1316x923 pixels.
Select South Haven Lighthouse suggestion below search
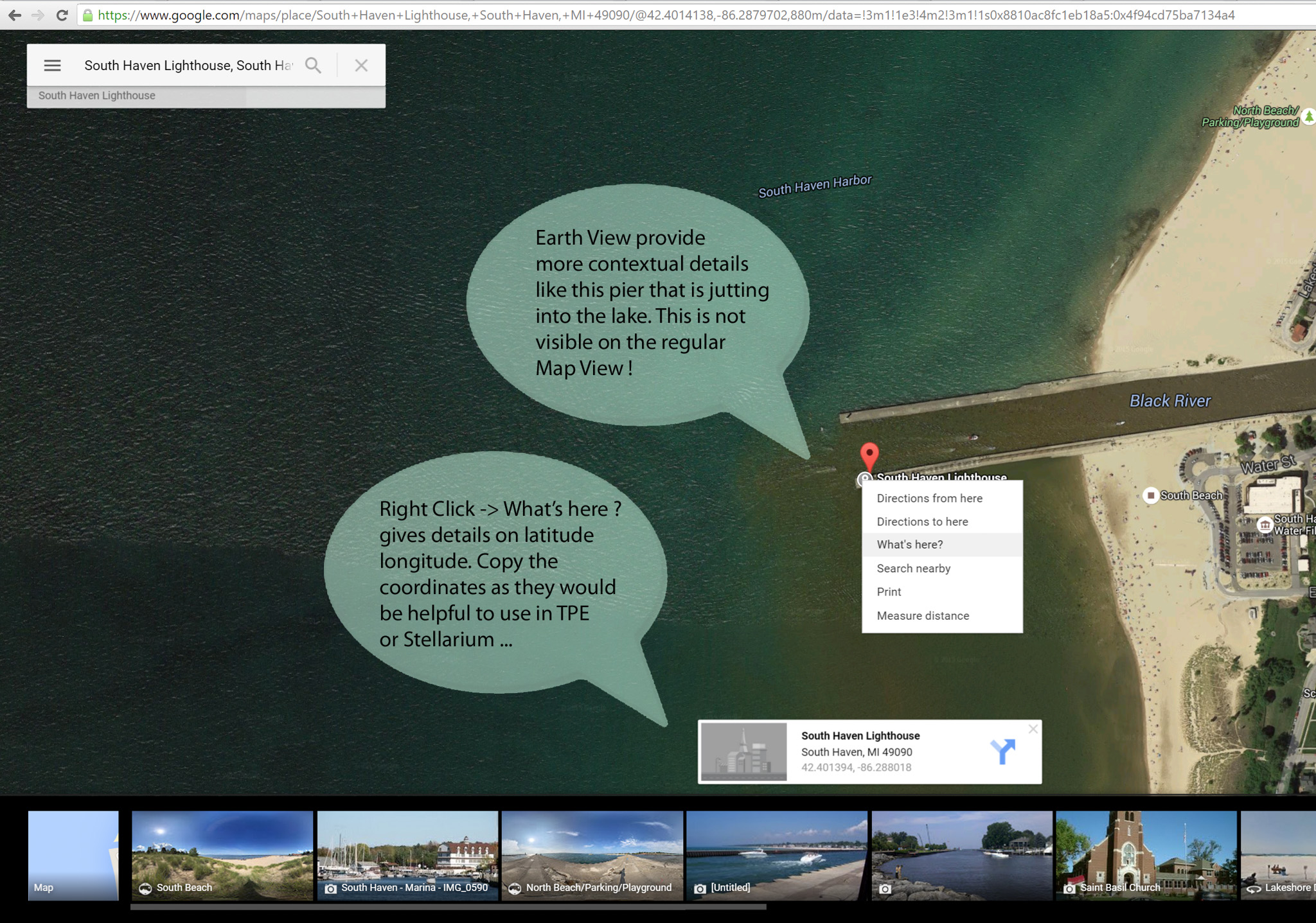pos(206,96)
